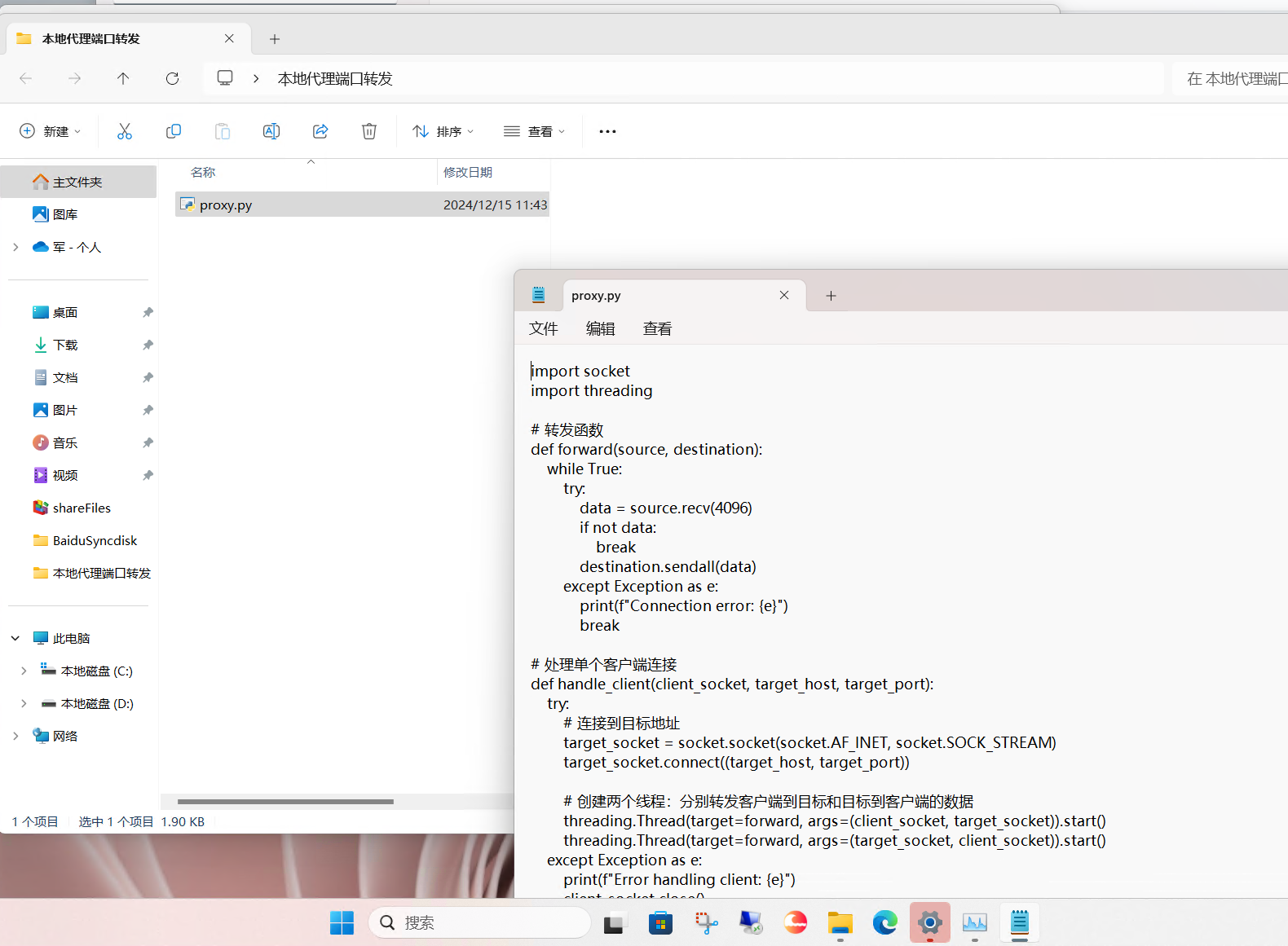Viewport: 1288px width, 946px height.
Task: Expand the 本地磁盘 (C:) node
Action: (24, 671)
